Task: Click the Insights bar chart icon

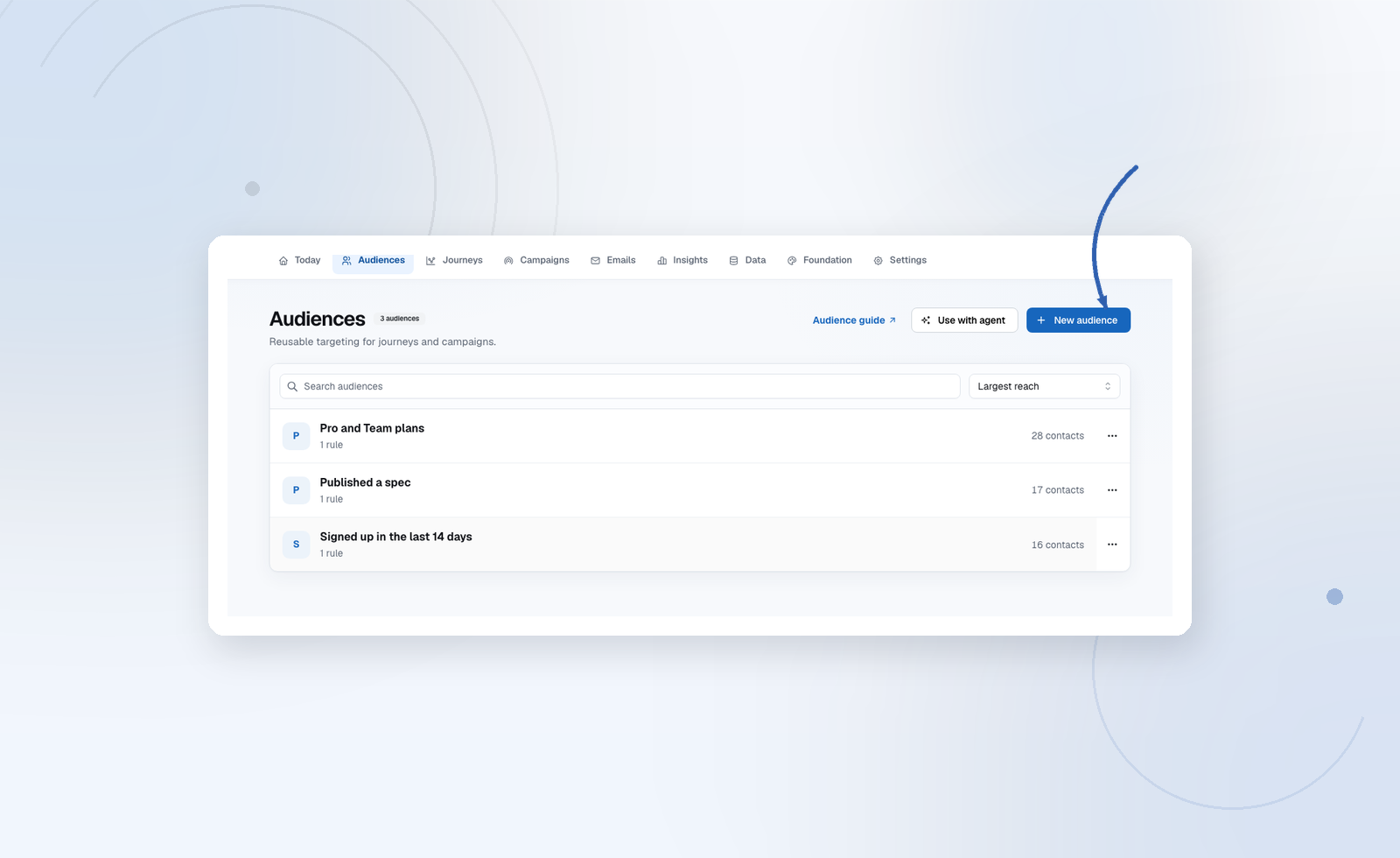Action: click(x=662, y=261)
